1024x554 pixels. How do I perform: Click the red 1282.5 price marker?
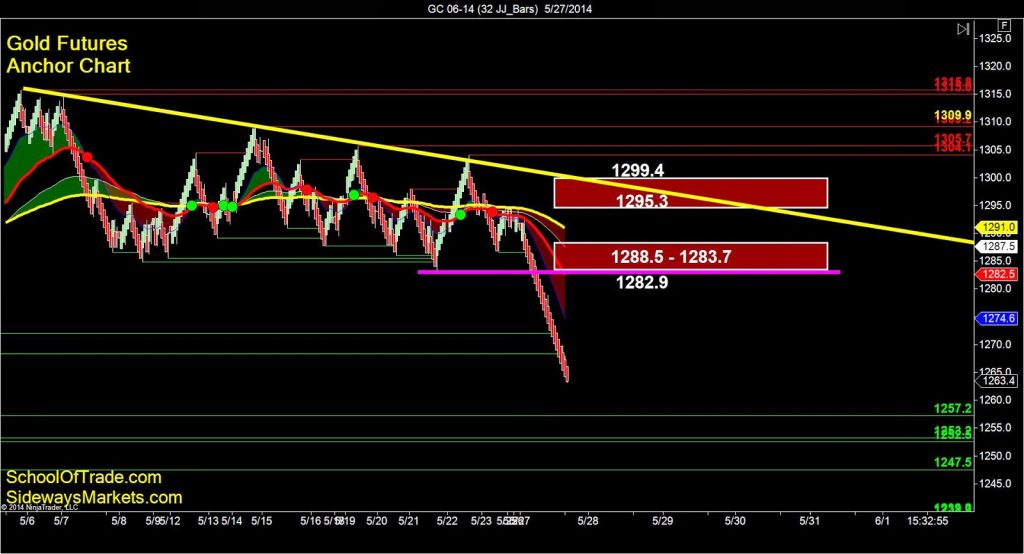(997, 274)
